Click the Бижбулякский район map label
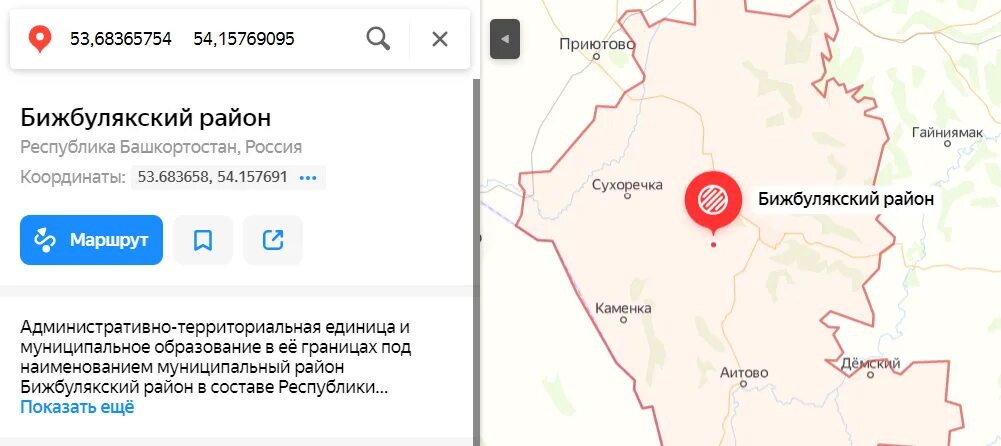The image size is (1001, 446). (x=846, y=199)
